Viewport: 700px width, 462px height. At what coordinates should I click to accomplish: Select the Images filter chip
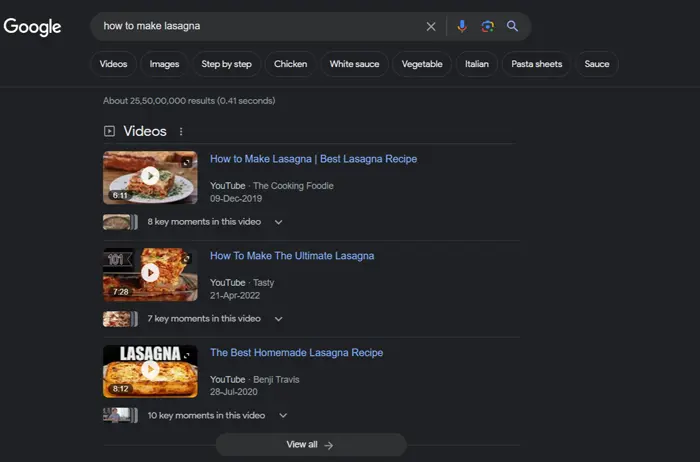164,64
